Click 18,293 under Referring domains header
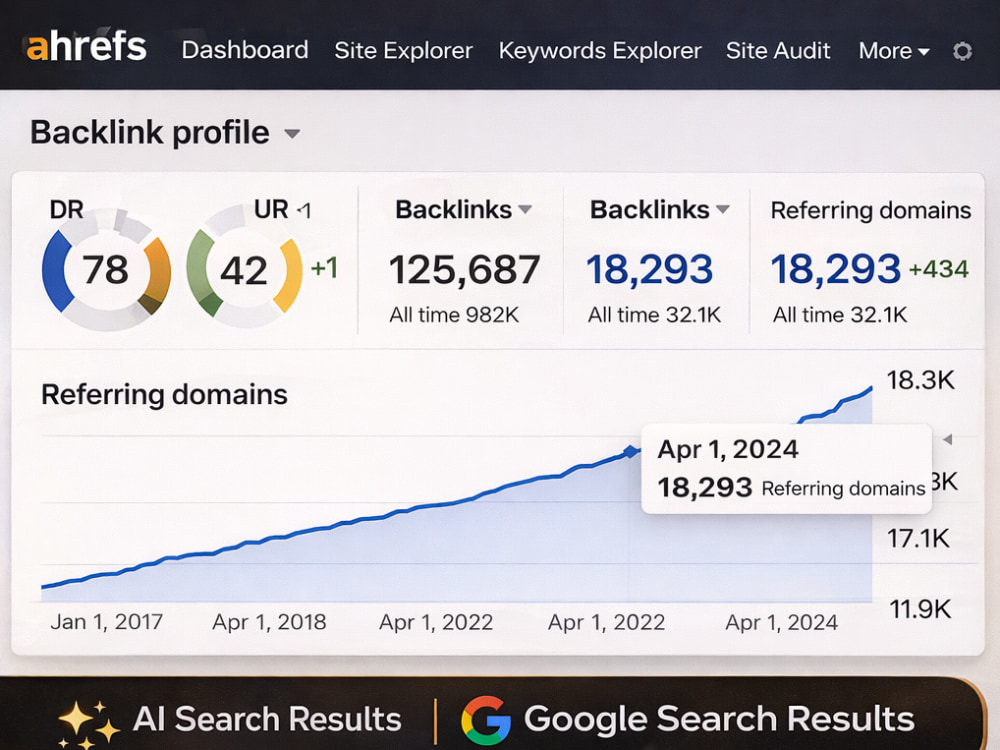This screenshot has width=1000, height=750. tap(835, 268)
